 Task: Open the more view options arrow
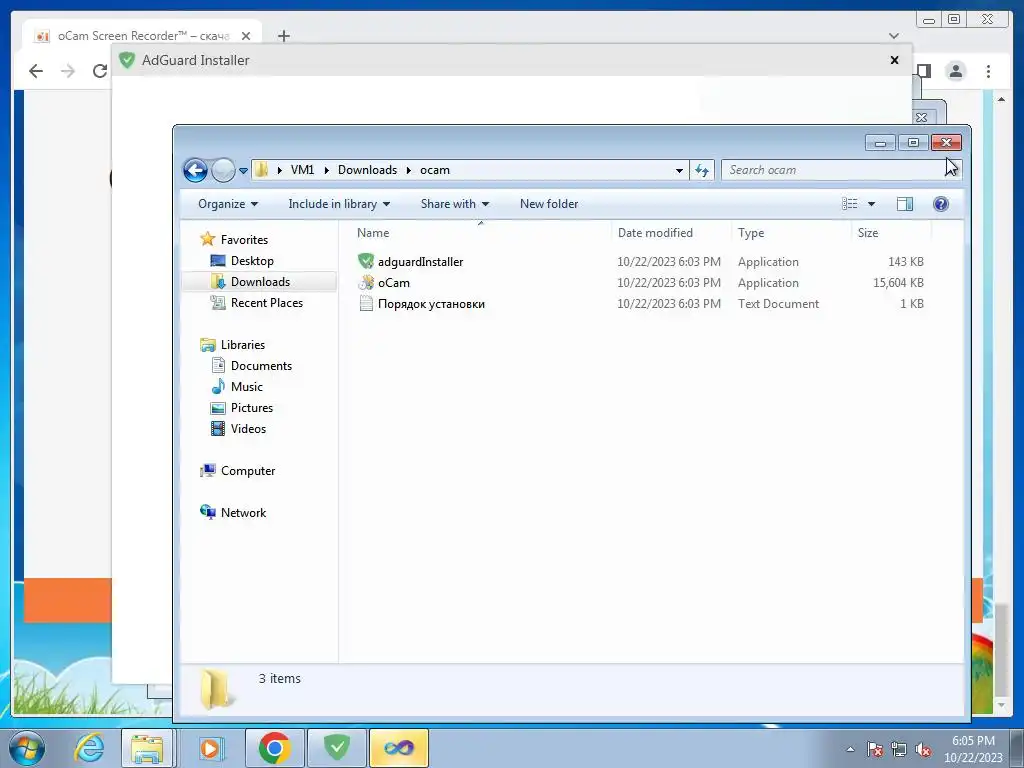[x=871, y=204]
